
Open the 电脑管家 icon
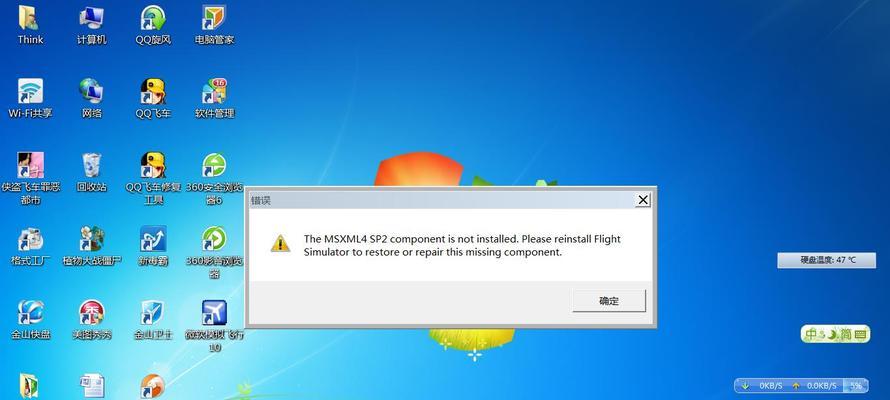pos(214,25)
